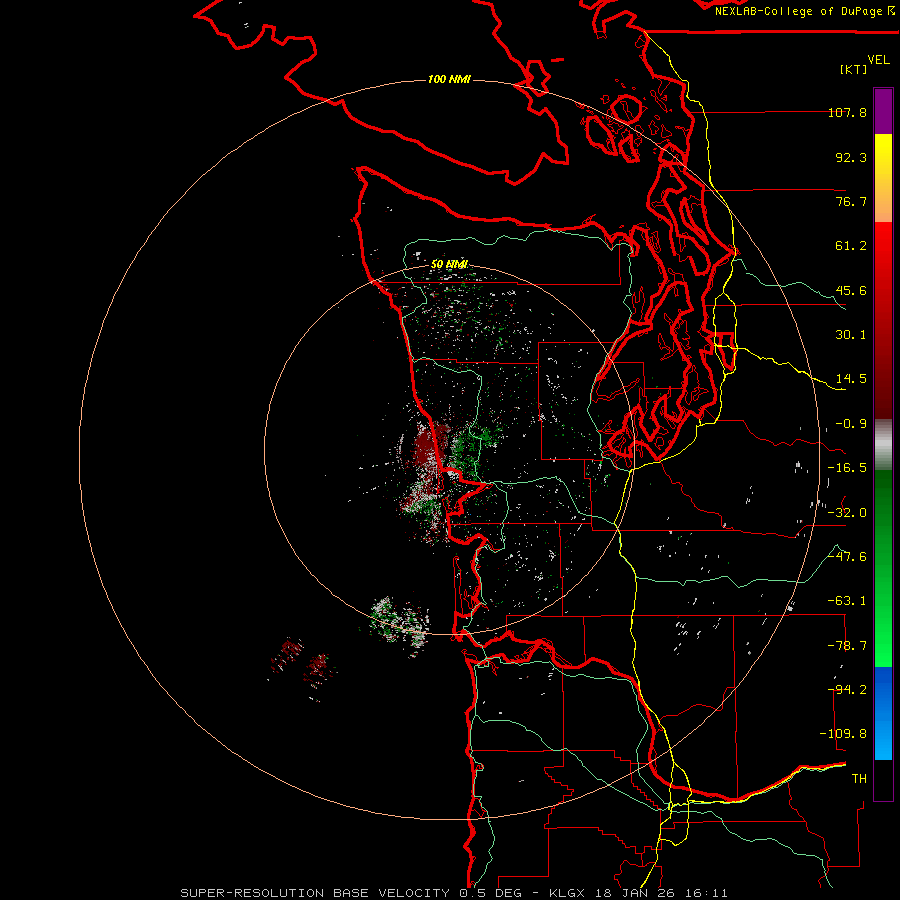
Task: Click the blue segment of color bar
Action: pos(883,713)
